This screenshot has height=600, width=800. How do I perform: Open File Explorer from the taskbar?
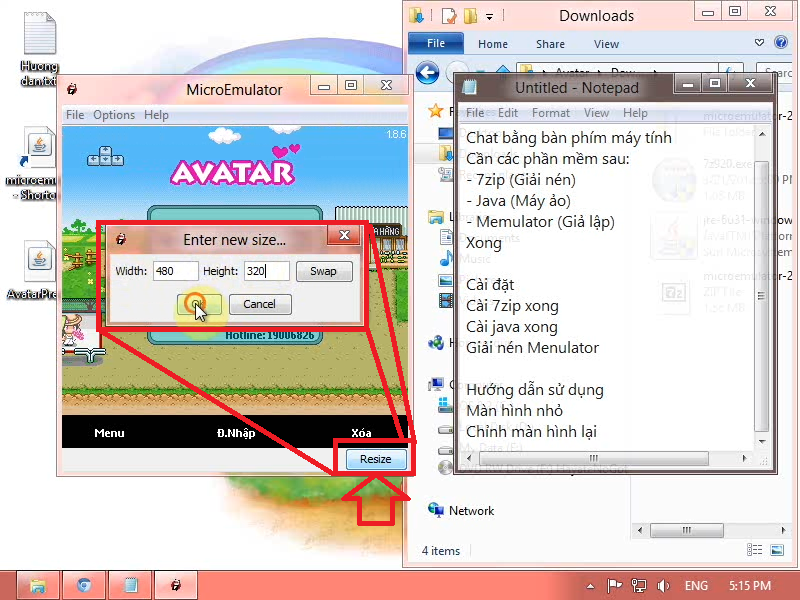39,585
